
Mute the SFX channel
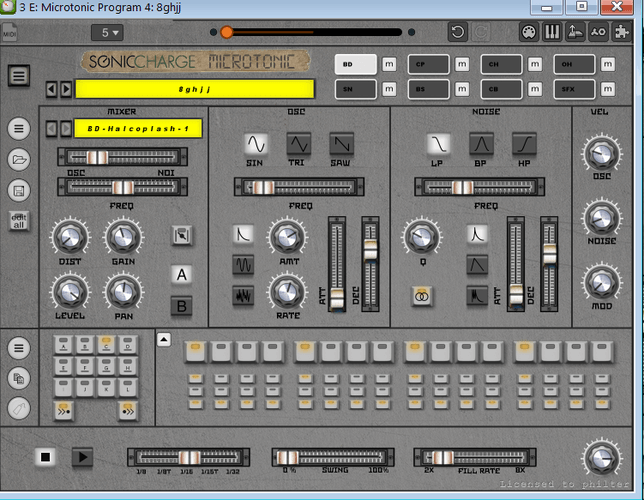[608, 89]
